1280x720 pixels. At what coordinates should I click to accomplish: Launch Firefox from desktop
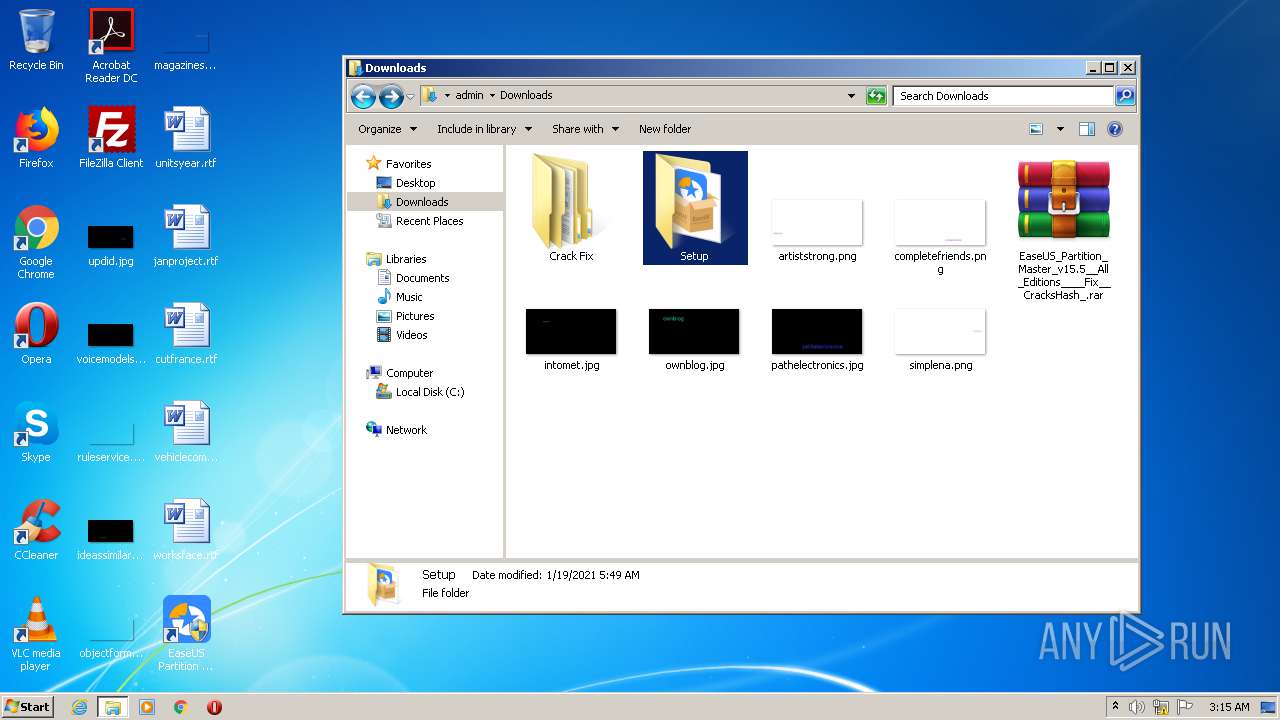[x=36, y=138]
